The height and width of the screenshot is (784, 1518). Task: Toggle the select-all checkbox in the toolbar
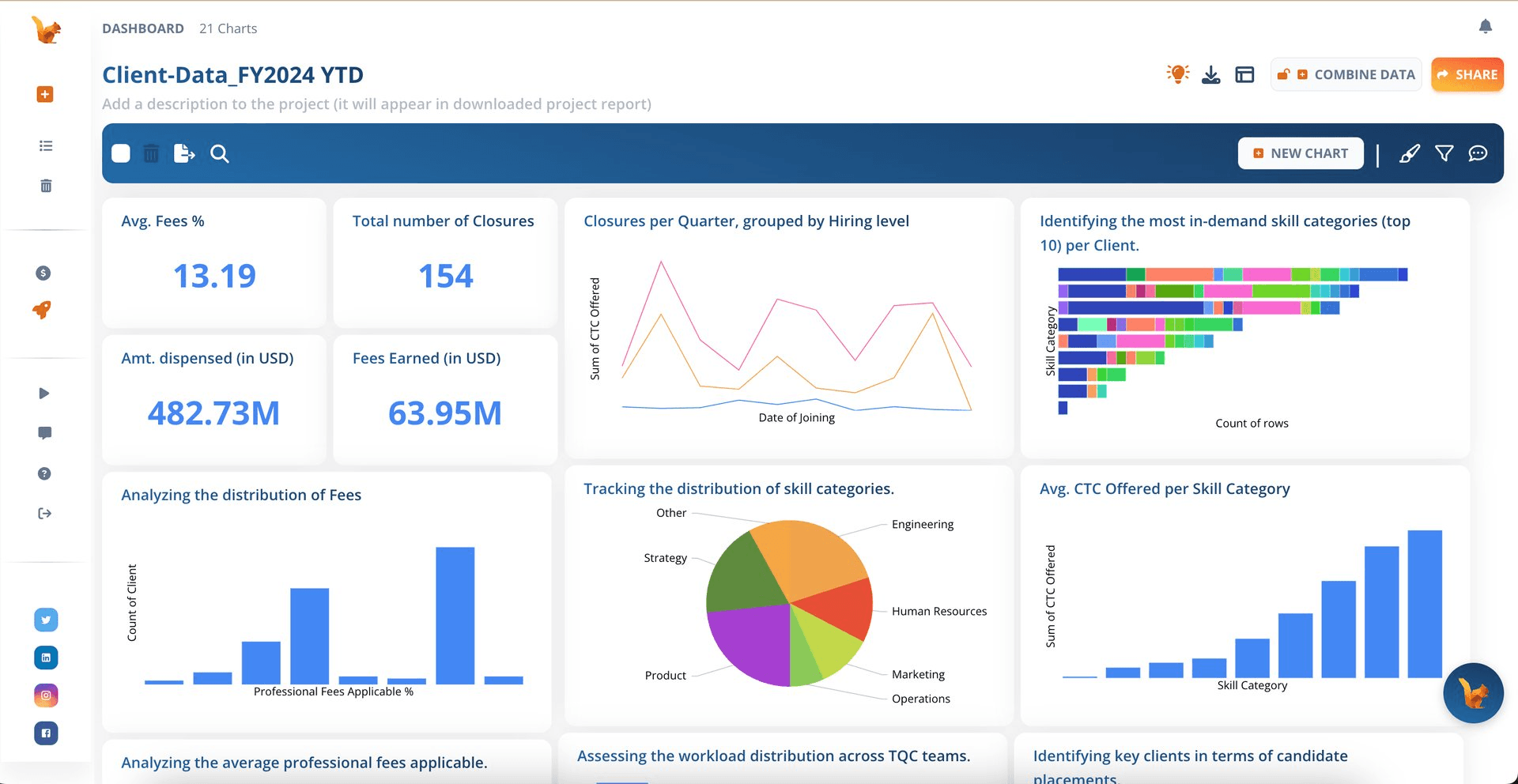point(121,153)
